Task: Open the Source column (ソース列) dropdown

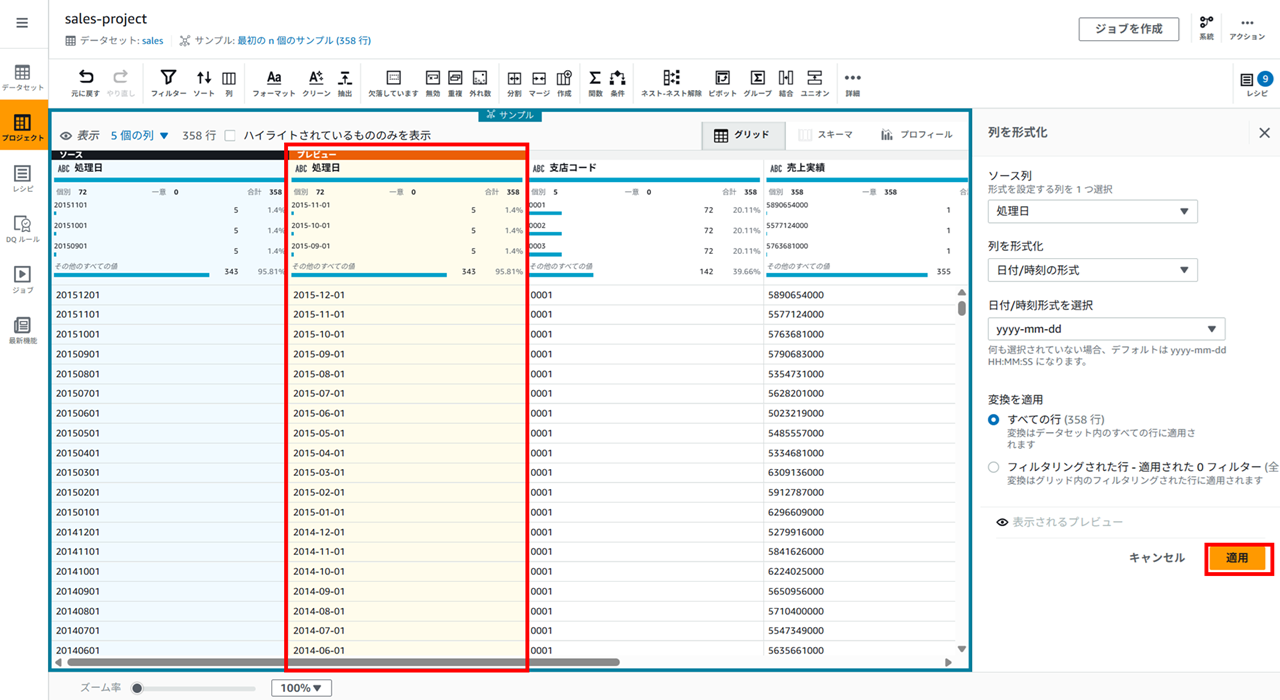Action: pos(1092,211)
